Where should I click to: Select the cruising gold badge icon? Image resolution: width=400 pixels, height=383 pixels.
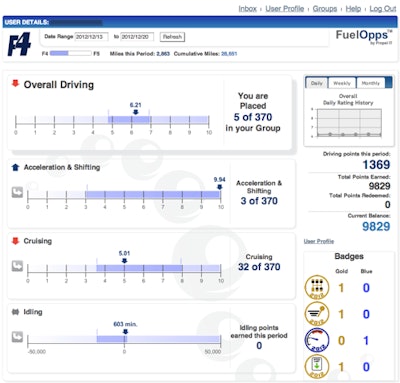[x=317, y=314]
